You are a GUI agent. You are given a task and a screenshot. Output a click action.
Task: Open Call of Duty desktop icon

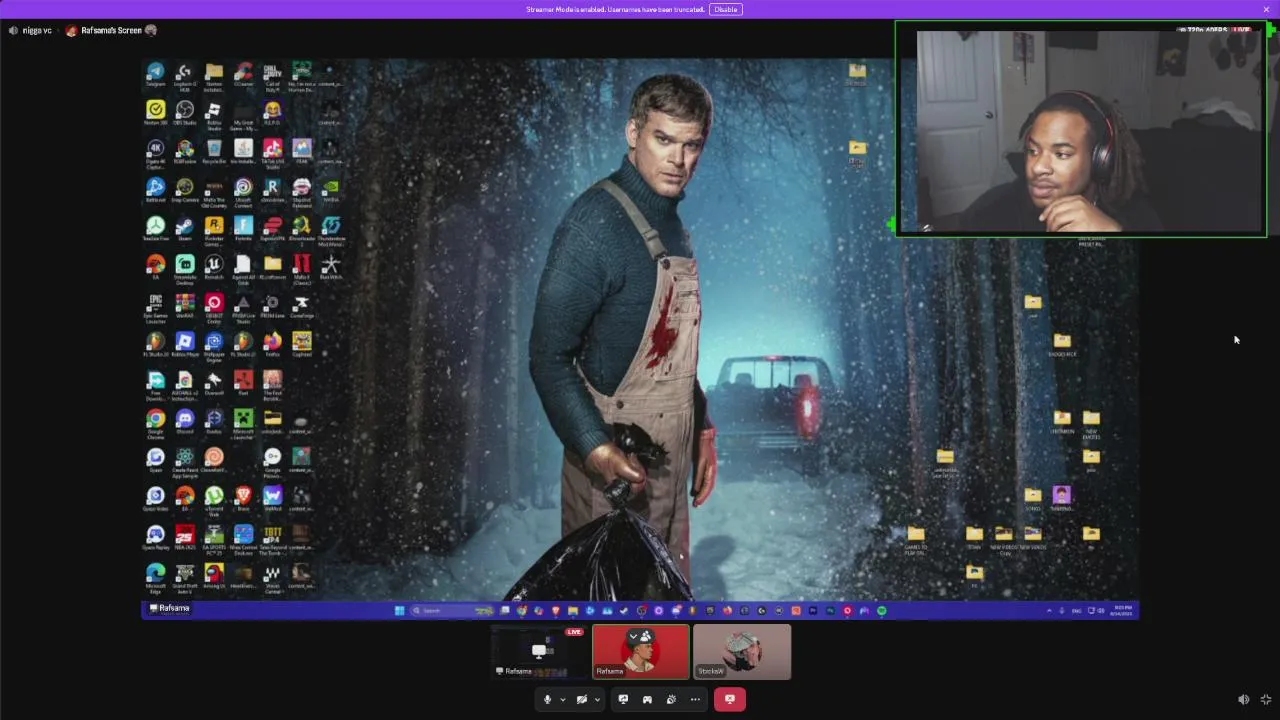pos(272,77)
